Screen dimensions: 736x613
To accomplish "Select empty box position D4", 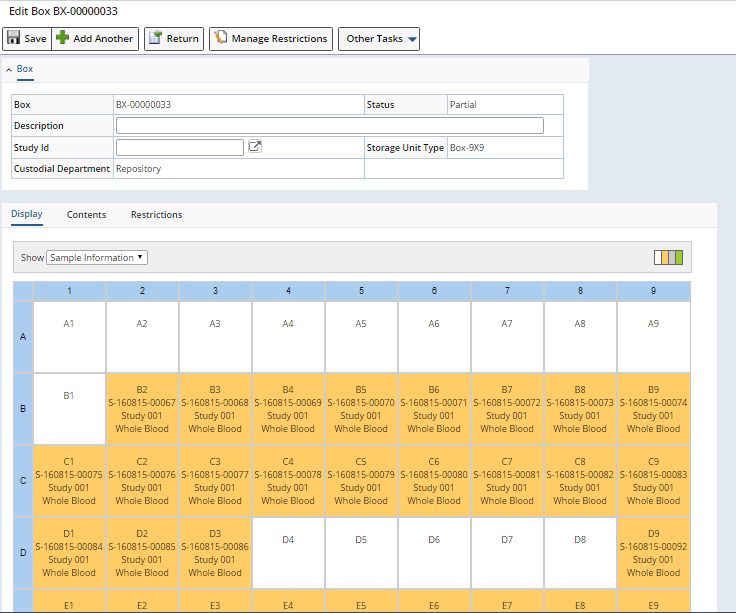I will click(x=288, y=553).
